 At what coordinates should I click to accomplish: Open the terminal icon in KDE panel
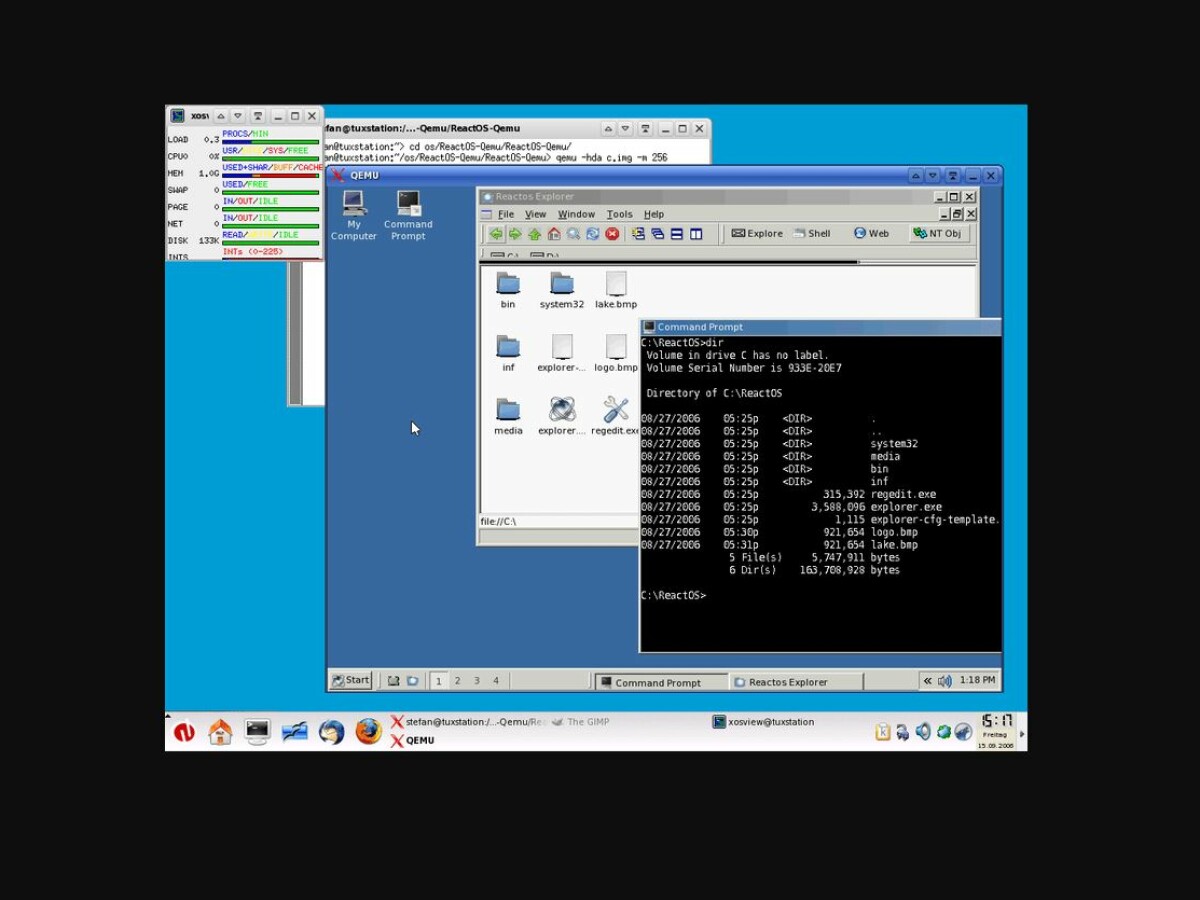tap(257, 732)
